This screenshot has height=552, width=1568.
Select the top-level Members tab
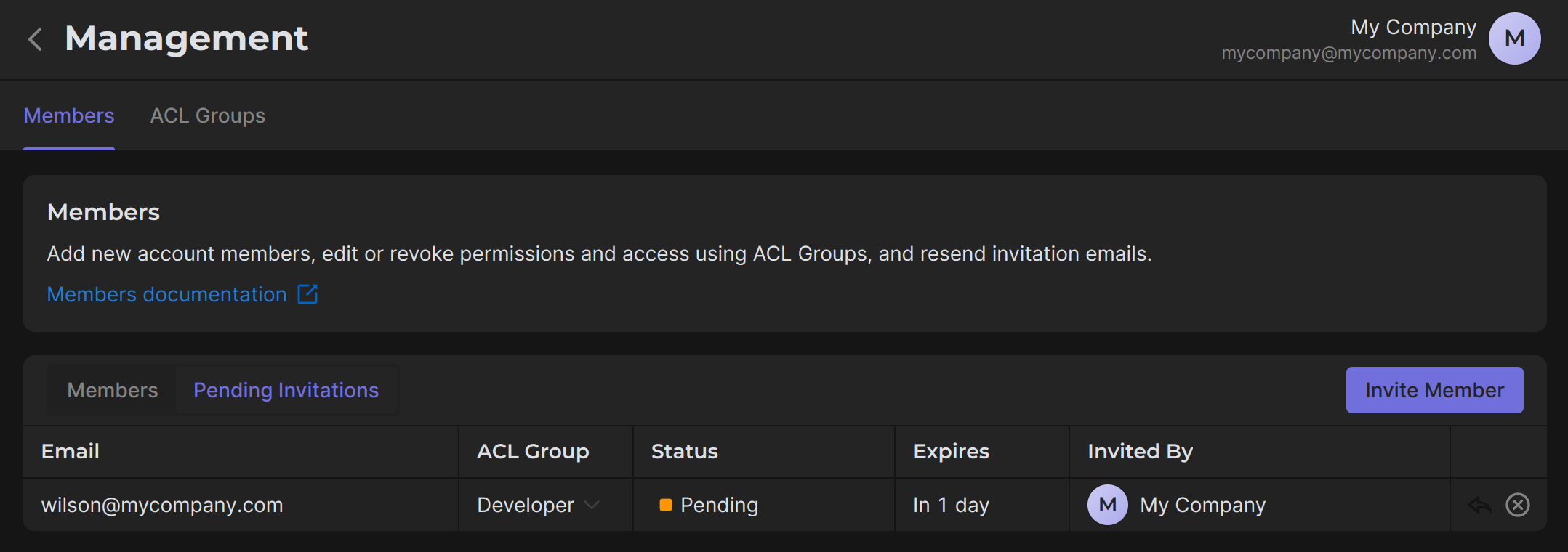point(69,115)
